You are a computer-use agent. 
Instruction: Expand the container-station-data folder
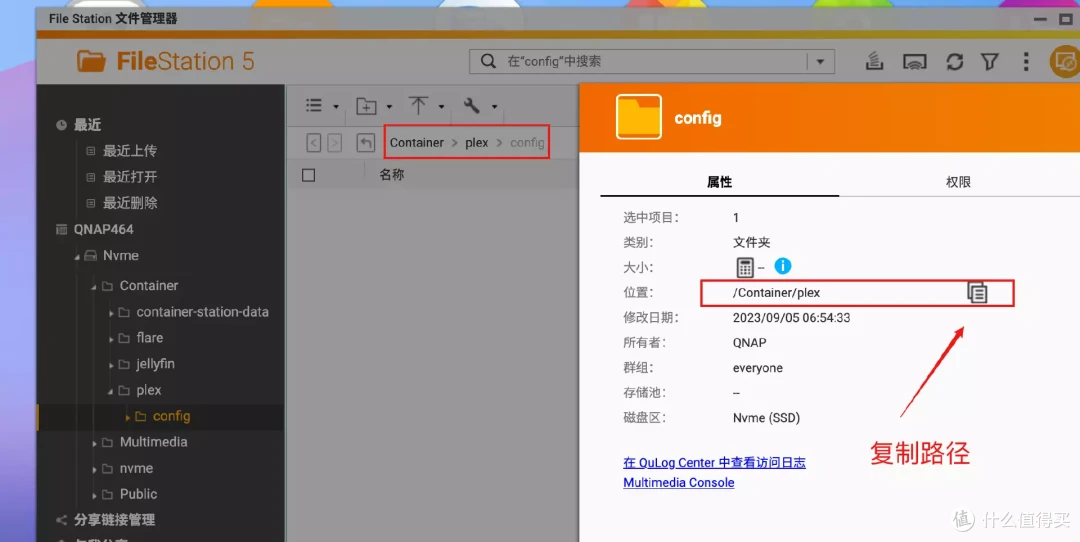(x=111, y=313)
